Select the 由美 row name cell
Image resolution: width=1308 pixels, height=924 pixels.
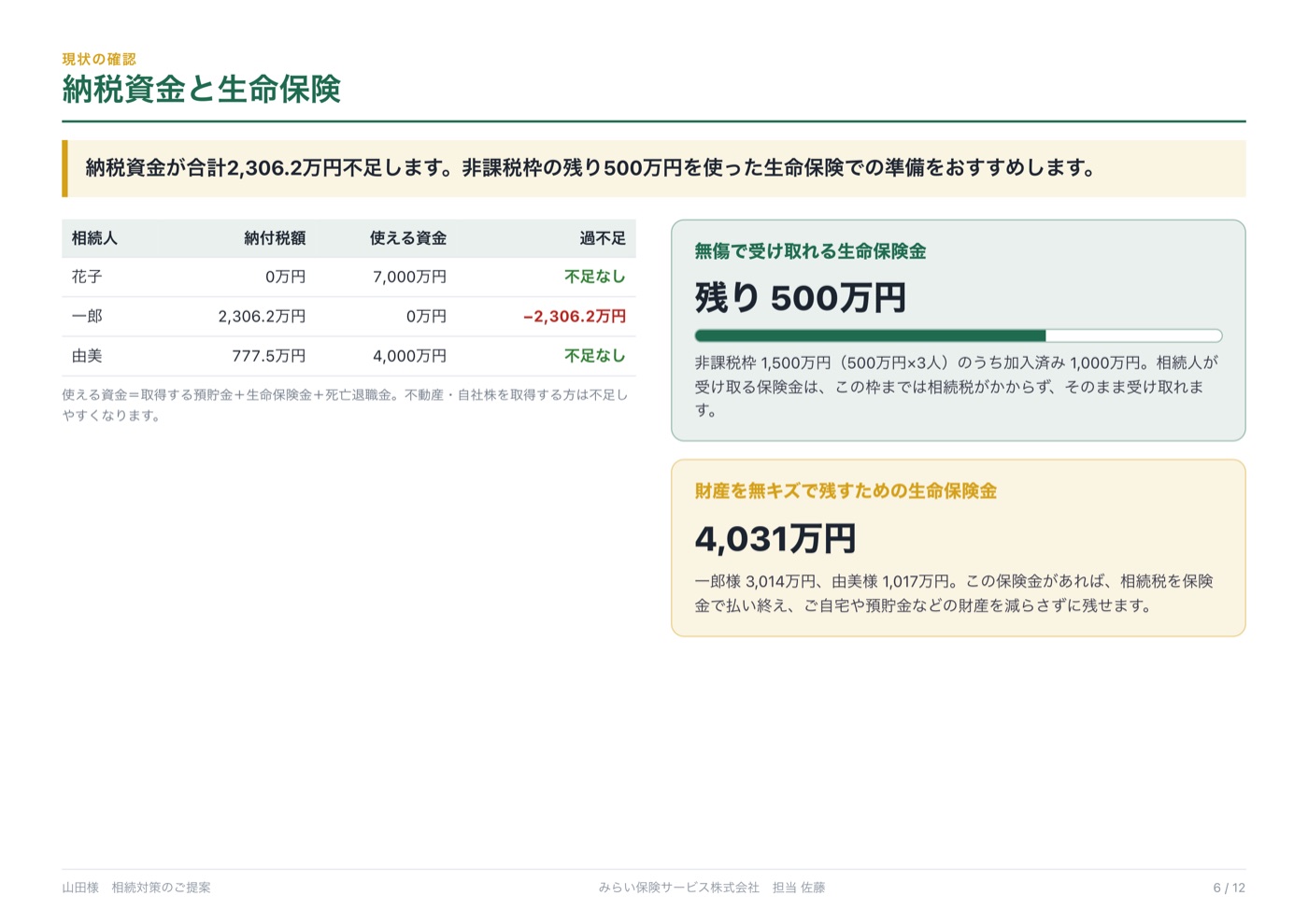tap(87, 356)
